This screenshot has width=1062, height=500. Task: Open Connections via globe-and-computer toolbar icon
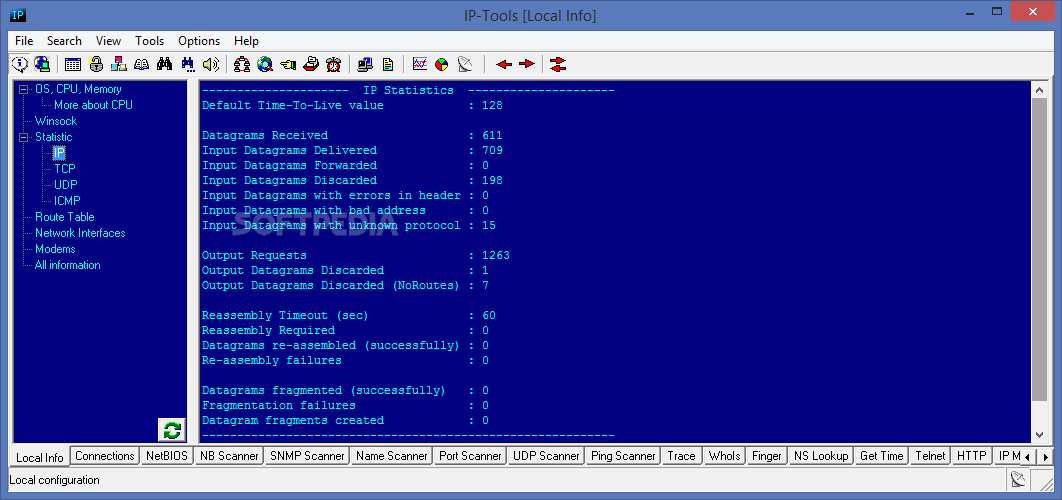(x=42, y=64)
